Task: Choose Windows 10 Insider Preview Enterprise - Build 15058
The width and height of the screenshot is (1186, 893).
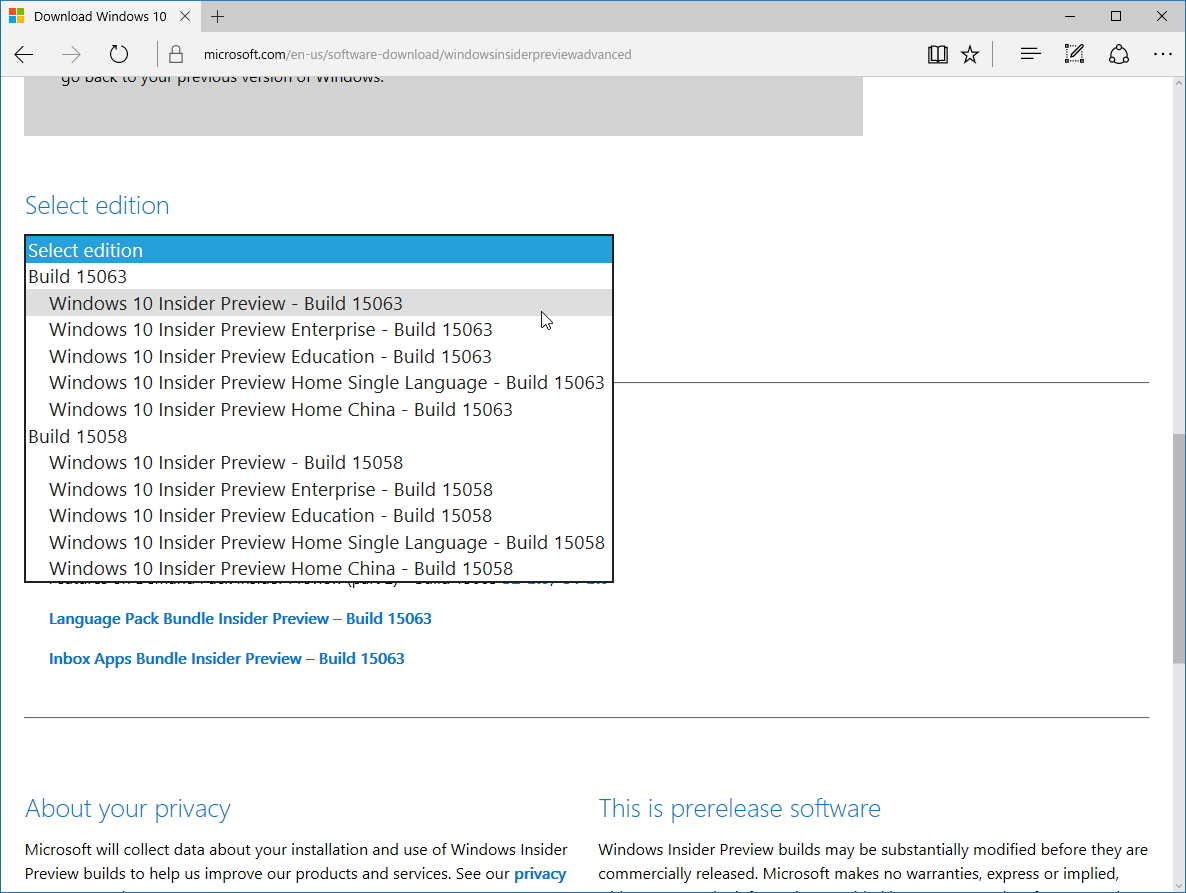Action: click(x=271, y=489)
